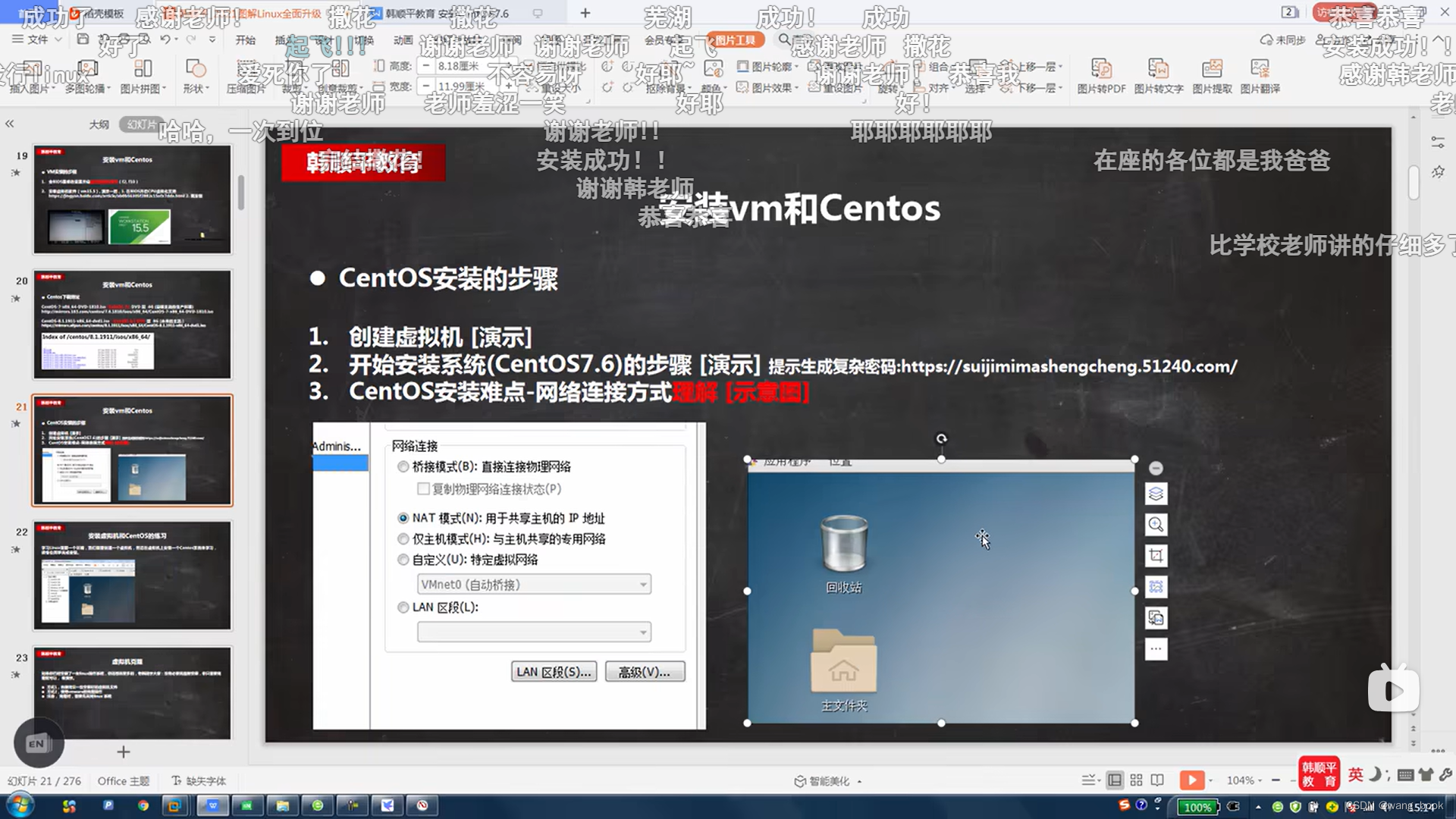Click the star icon on right sidebar
Screen dimensions: 1456x819
1438,172
